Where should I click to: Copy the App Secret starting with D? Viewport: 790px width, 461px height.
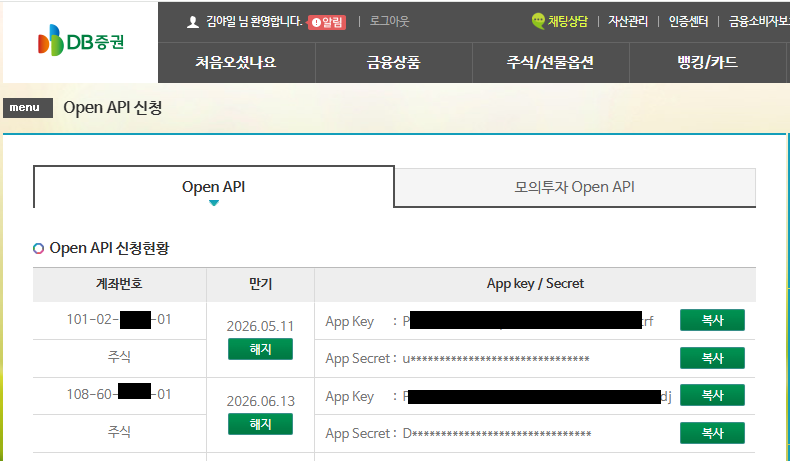coord(712,433)
